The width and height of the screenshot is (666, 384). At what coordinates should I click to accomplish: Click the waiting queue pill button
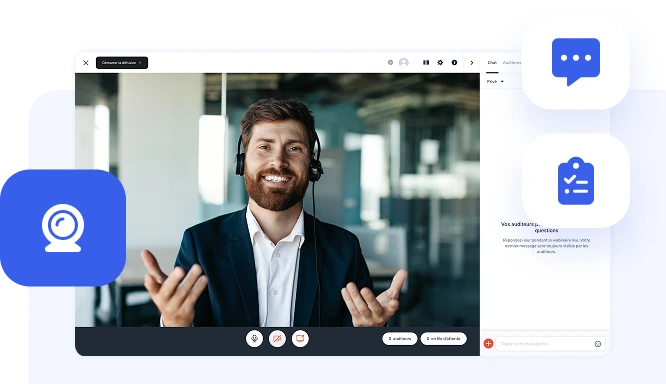[443, 339]
